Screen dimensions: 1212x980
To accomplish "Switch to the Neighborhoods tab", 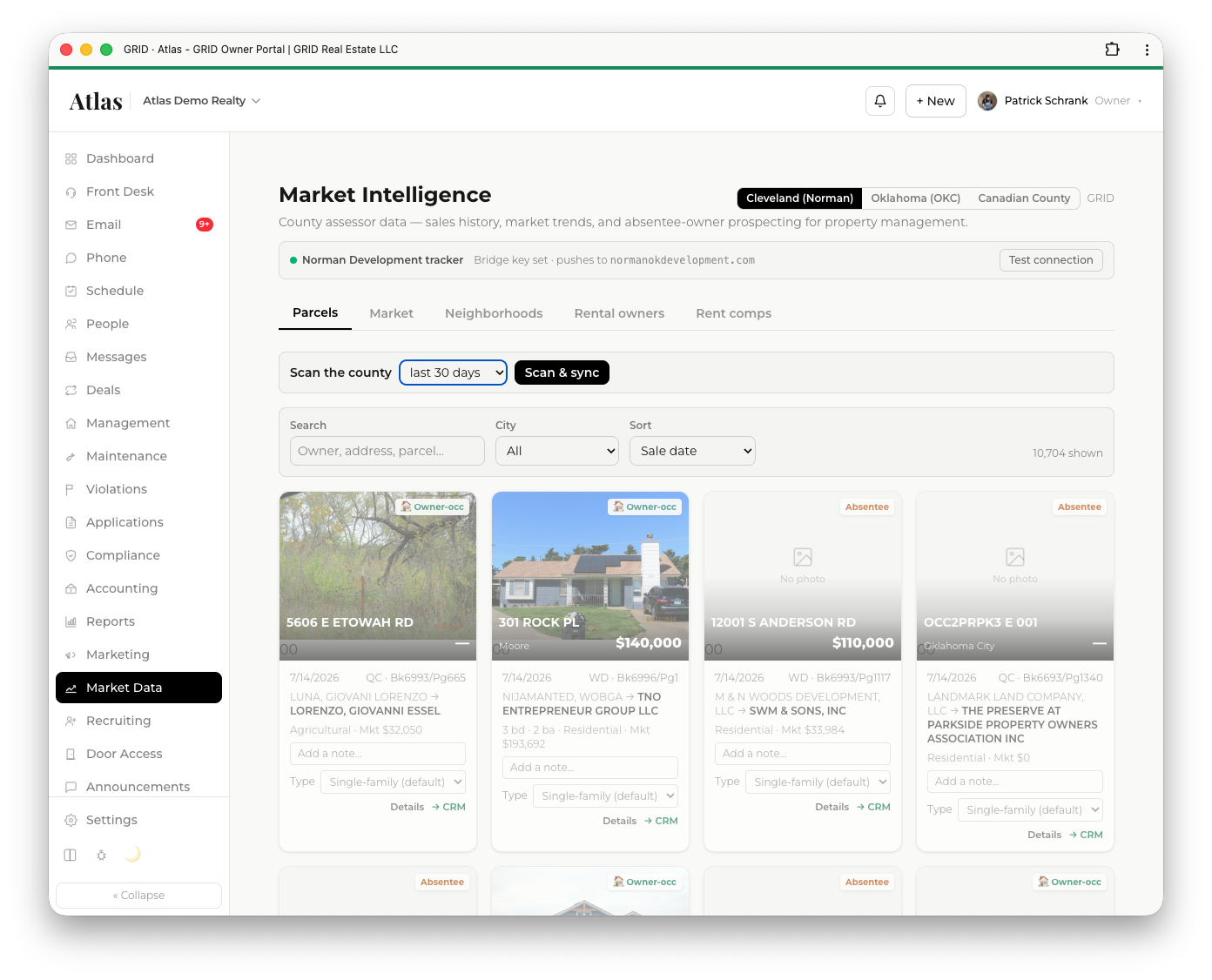I will (x=494, y=313).
